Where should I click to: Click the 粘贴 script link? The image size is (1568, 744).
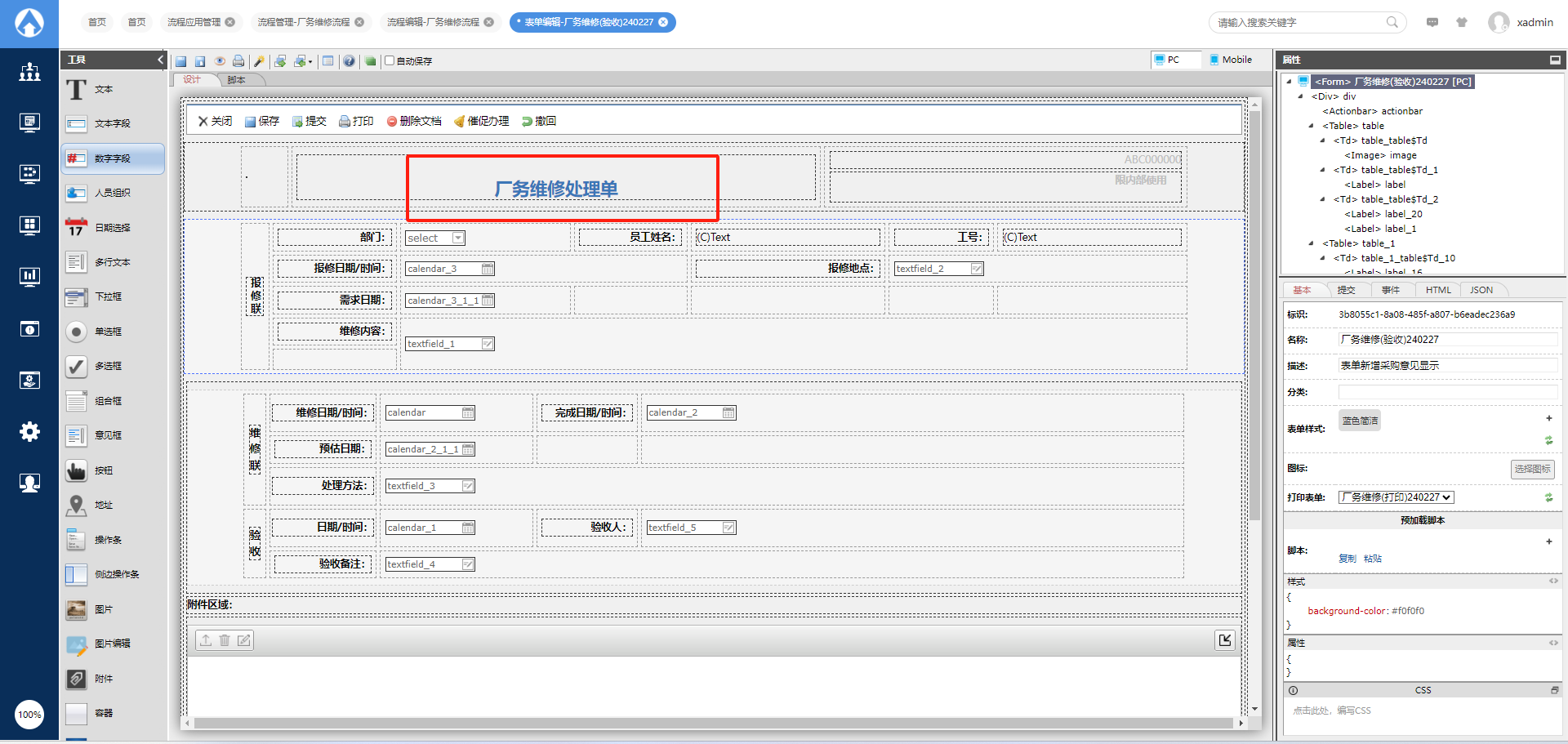click(1373, 559)
